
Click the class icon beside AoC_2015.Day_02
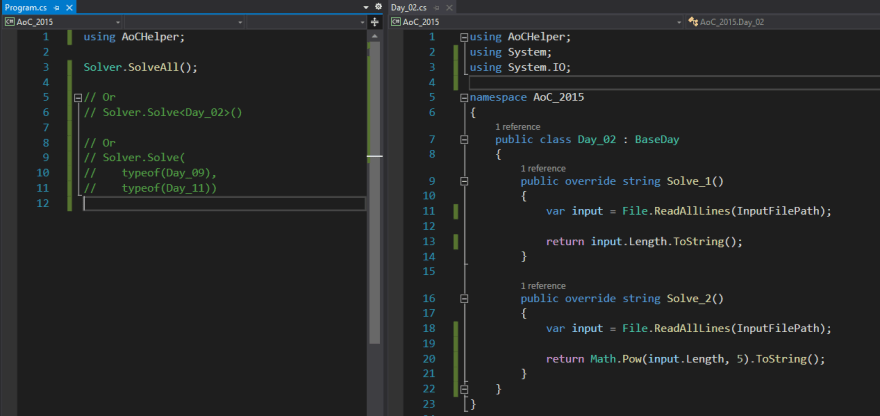pos(694,22)
